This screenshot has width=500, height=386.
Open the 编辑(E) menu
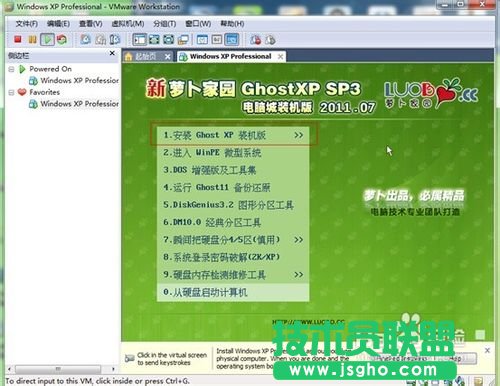click(58, 24)
